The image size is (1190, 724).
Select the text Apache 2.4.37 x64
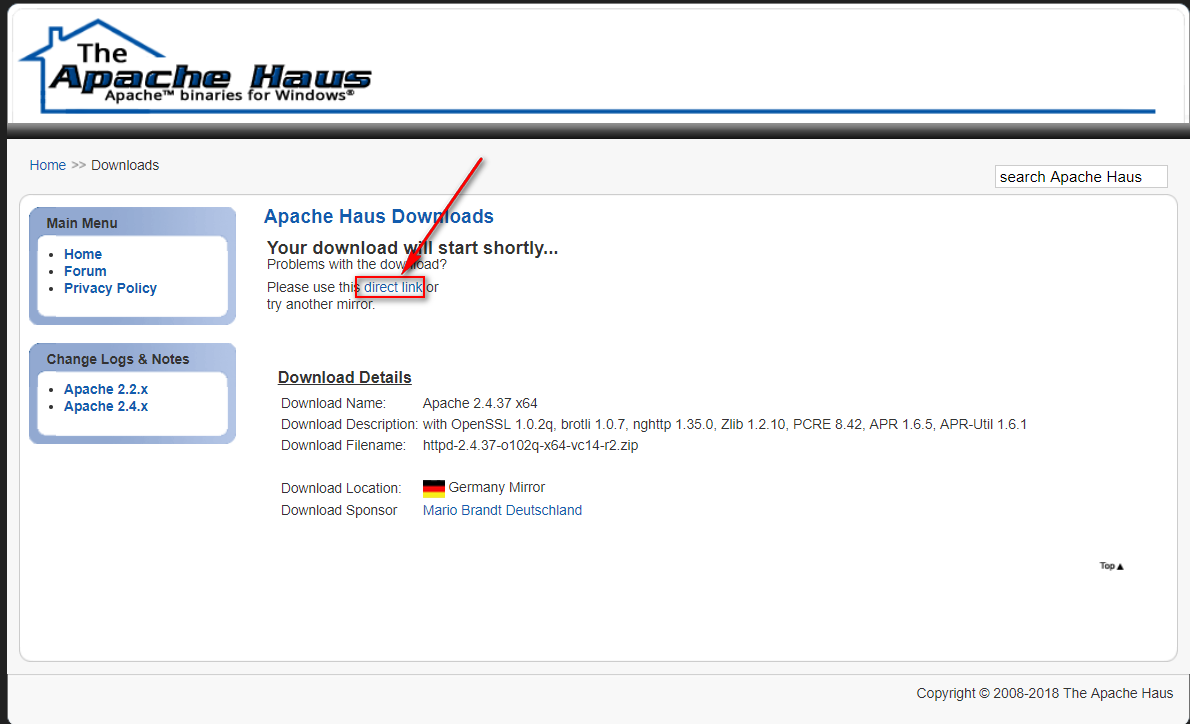[480, 403]
